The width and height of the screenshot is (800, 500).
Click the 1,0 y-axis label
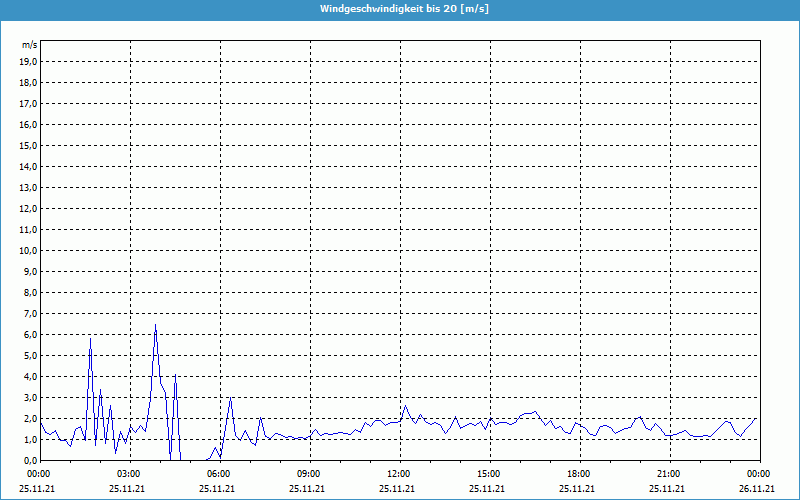(x=29, y=440)
